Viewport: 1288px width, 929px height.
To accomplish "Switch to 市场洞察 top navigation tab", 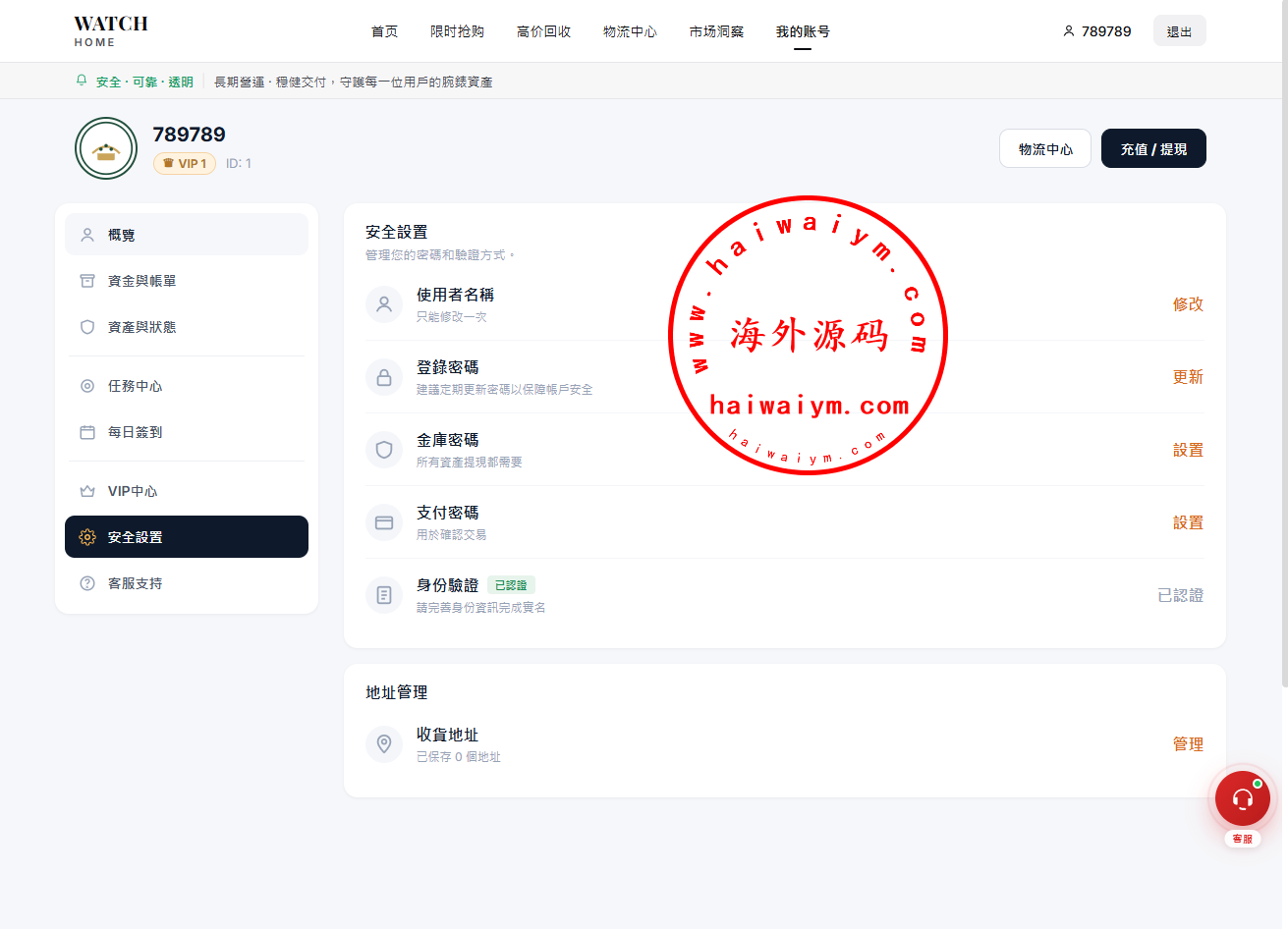I will 716,31.
